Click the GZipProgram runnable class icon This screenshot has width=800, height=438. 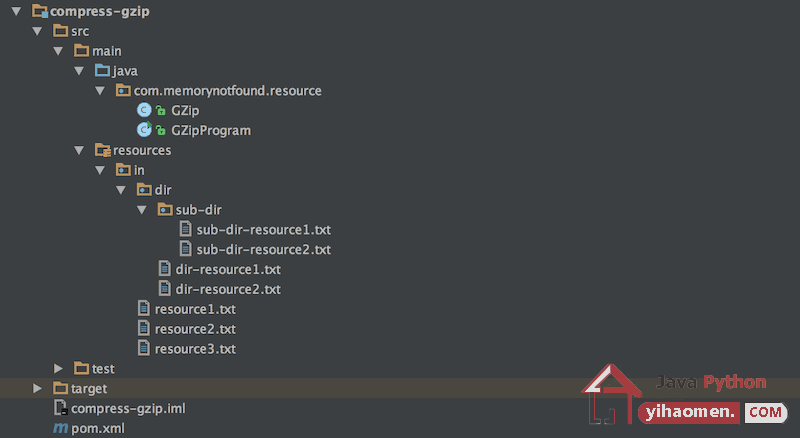coord(144,130)
